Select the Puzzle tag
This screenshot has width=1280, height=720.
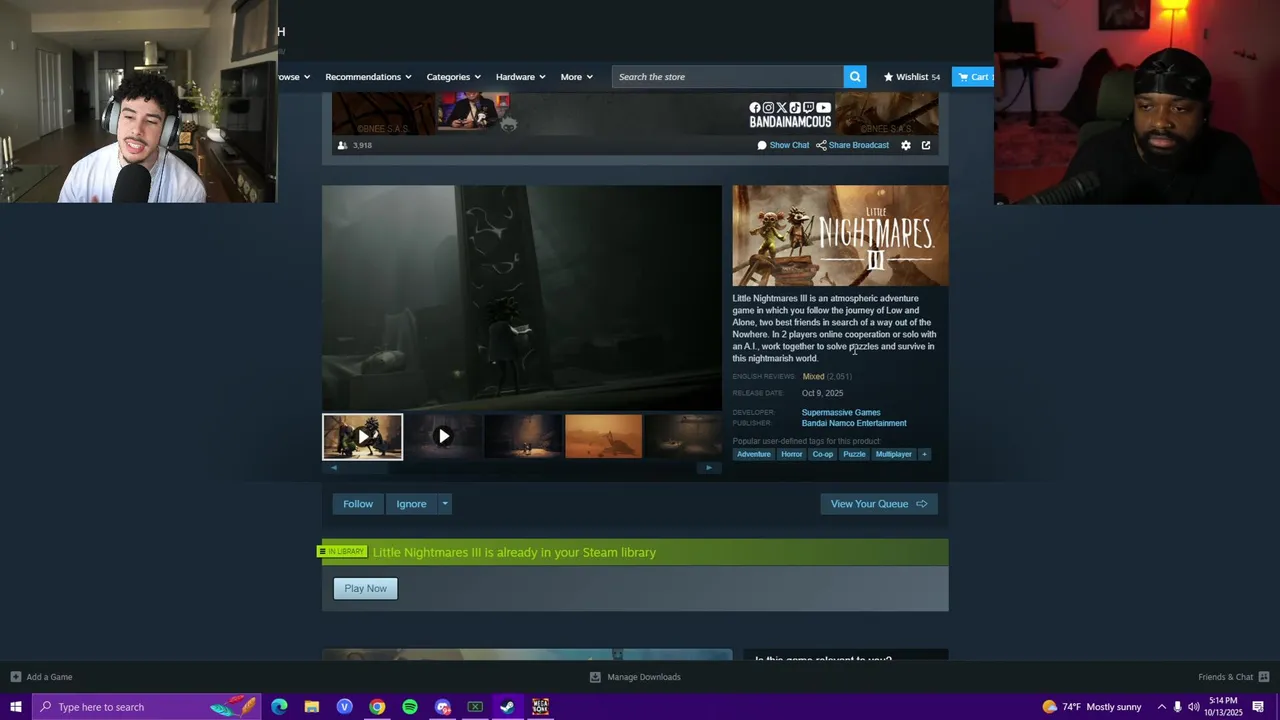click(x=854, y=454)
